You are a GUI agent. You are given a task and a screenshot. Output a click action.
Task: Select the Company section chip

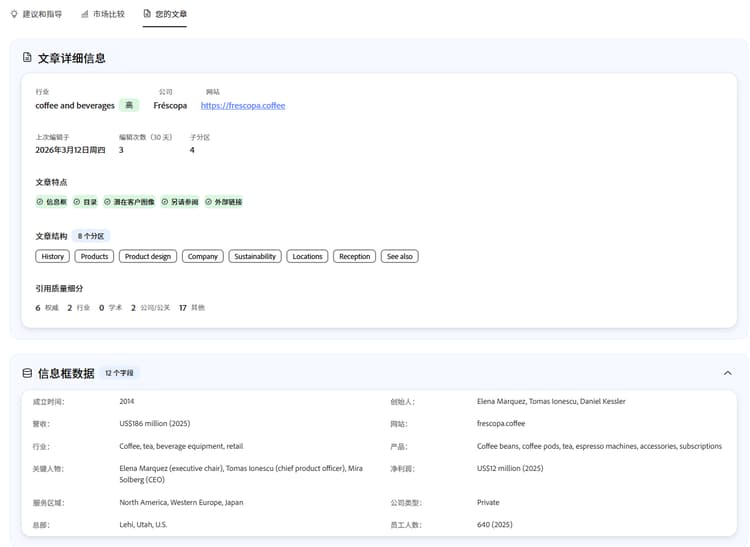coord(203,256)
